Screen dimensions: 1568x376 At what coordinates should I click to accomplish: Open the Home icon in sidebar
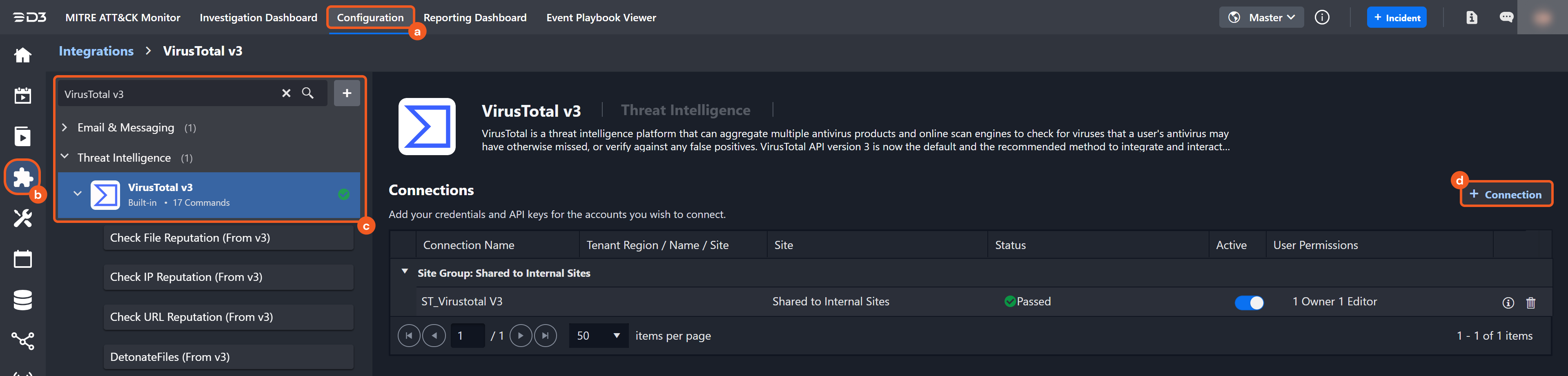22,55
